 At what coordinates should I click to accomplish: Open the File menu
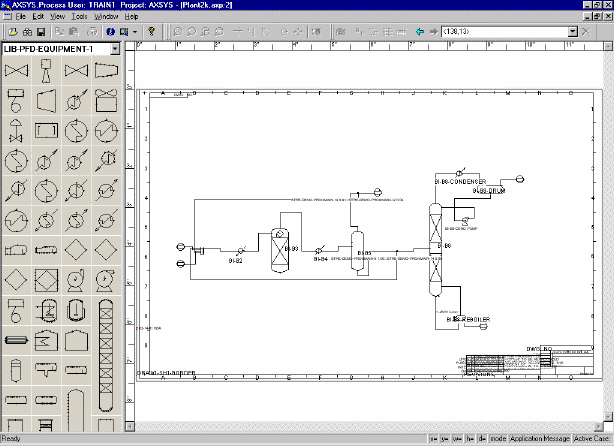point(21,16)
